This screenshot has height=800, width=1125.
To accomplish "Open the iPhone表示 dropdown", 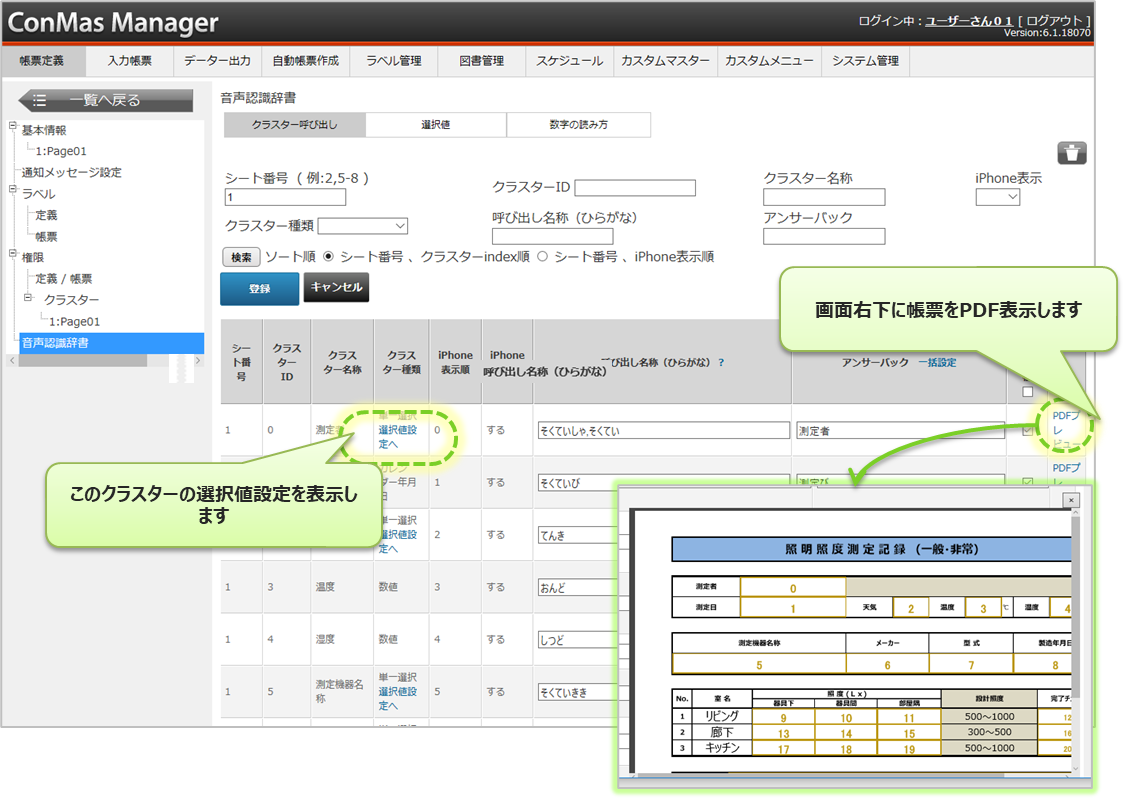I will (x=997, y=198).
